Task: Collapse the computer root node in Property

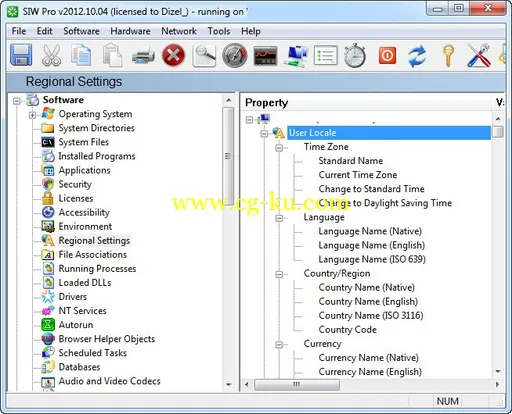Action: coord(249,119)
